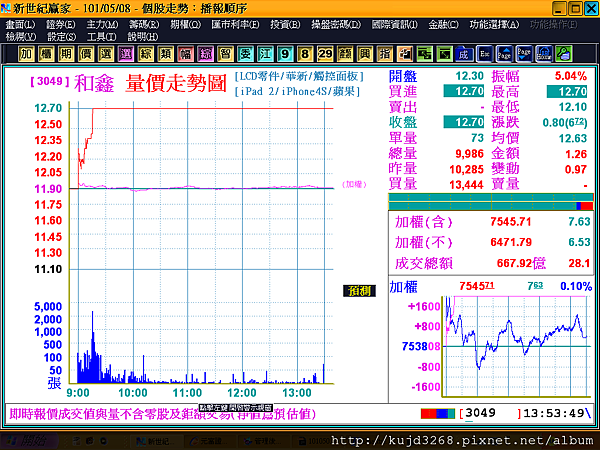The image size is (600, 450).
Task: Select the 智 toolbar icon
Action: tap(225, 54)
